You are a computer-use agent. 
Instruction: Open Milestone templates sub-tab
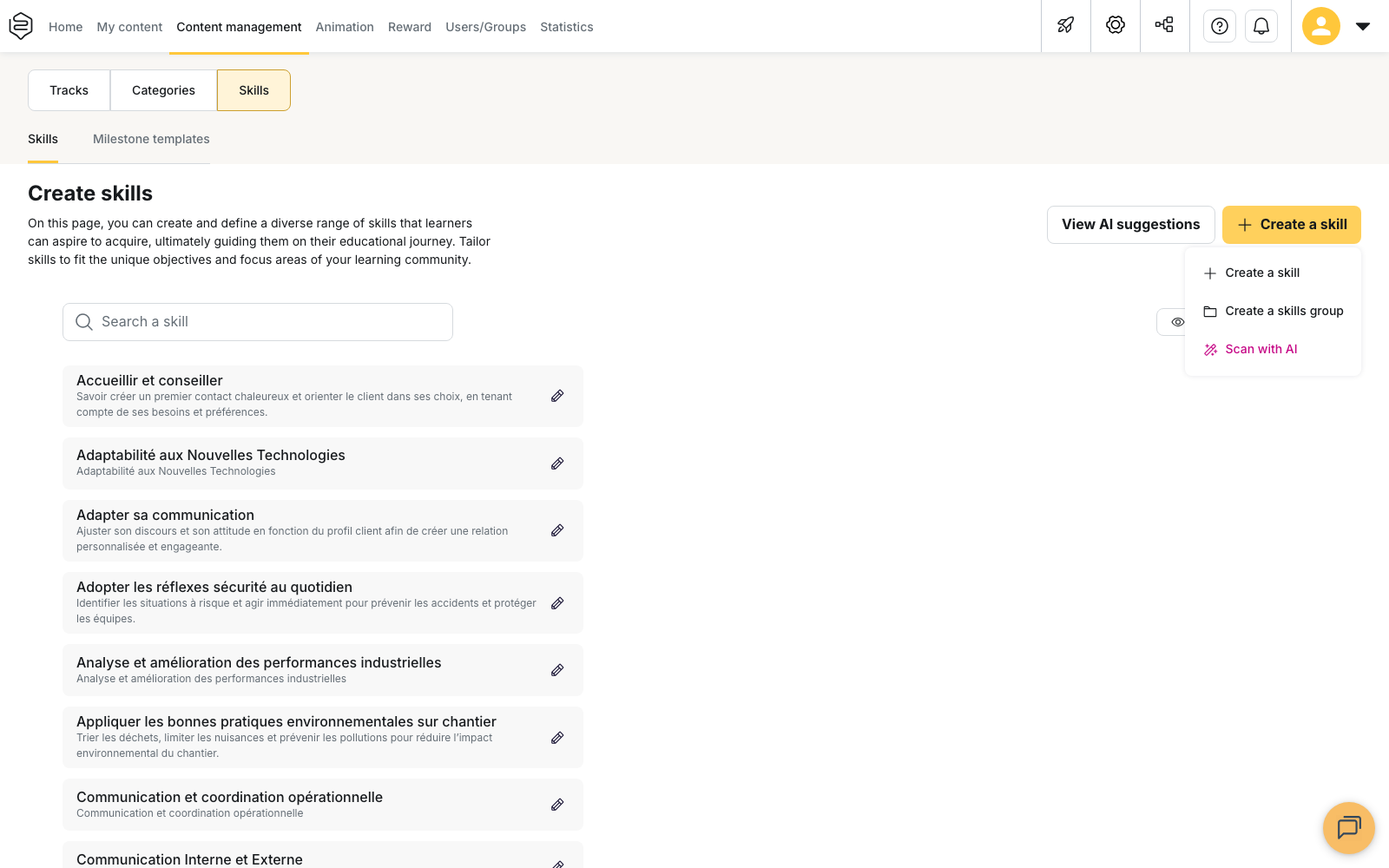(x=151, y=139)
